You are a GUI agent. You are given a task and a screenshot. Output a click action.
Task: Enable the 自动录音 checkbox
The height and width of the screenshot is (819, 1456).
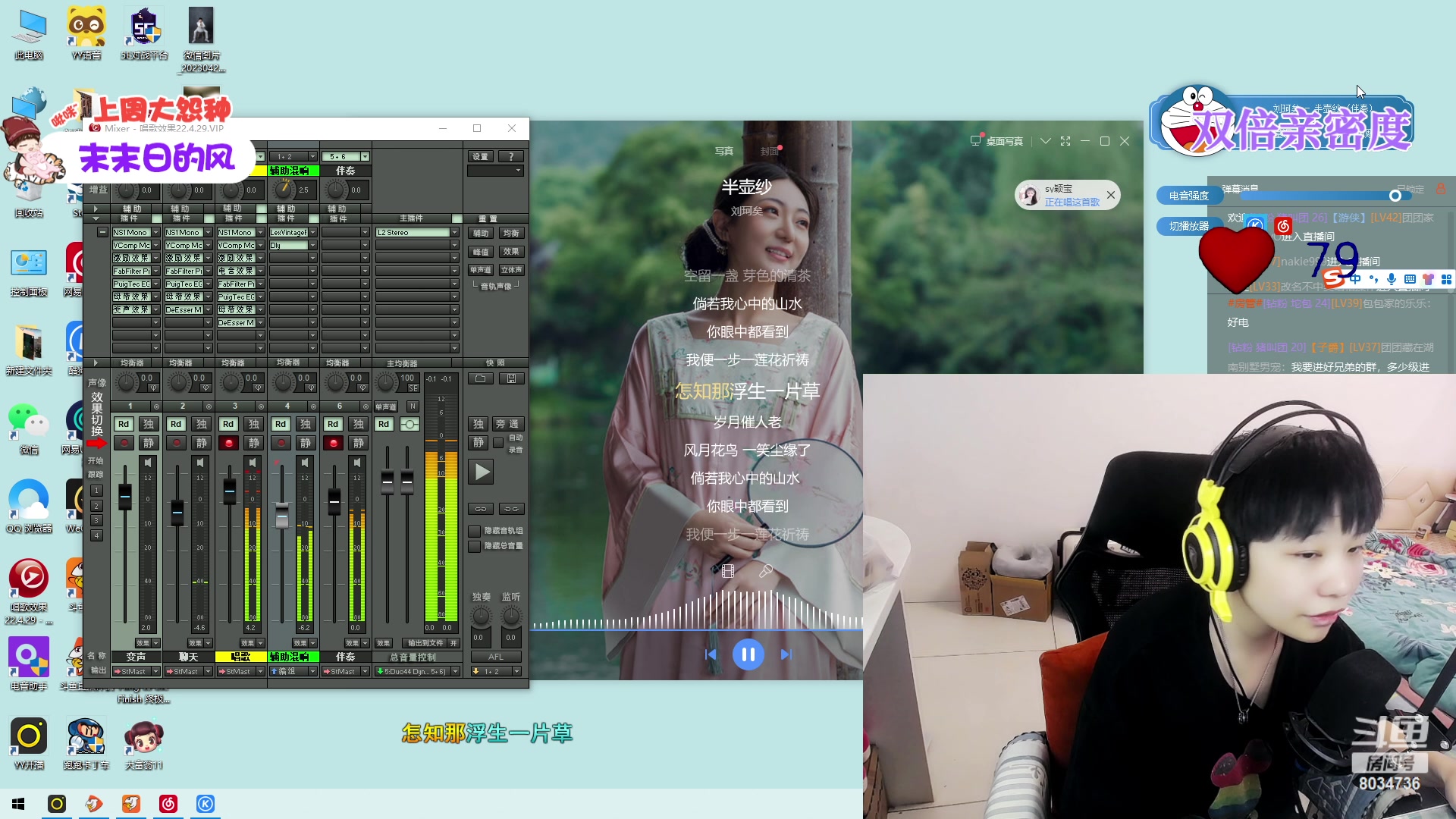[x=498, y=443]
